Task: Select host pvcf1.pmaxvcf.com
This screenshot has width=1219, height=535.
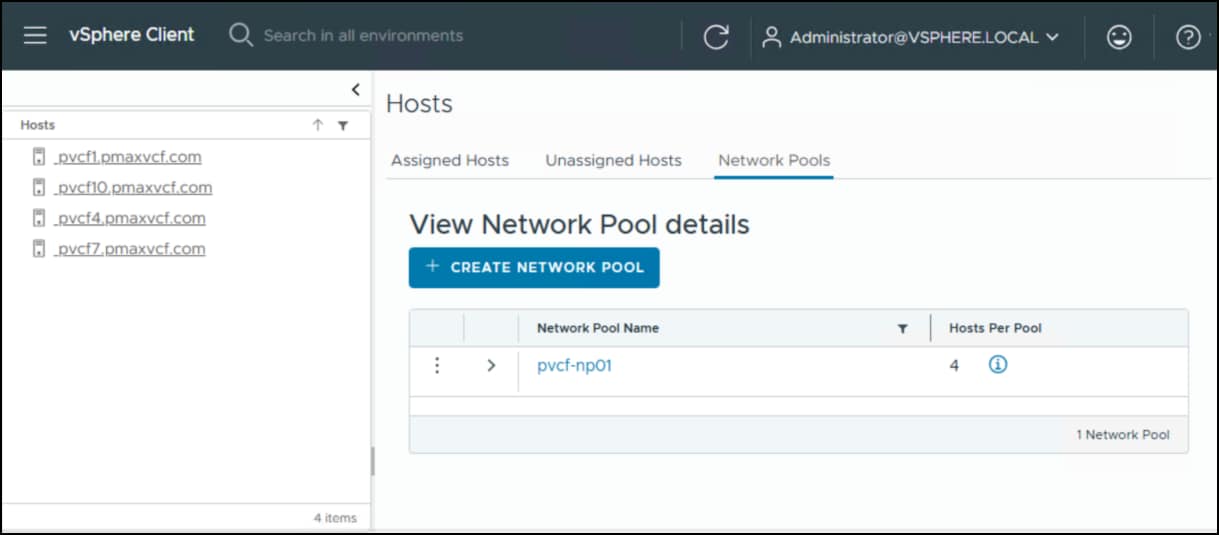Action: pos(128,157)
